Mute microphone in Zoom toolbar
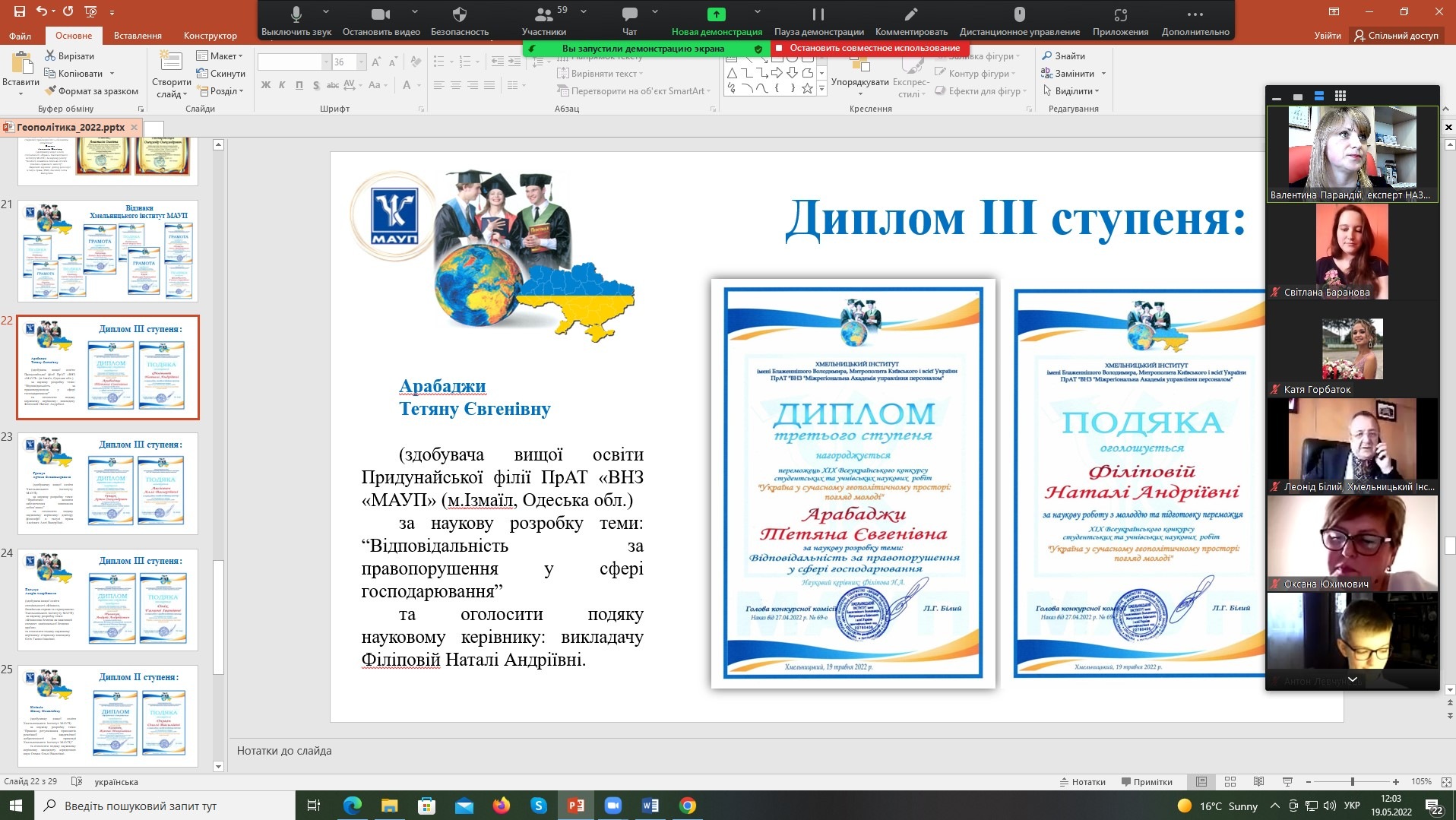This screenshot has height=820, width=1456. pos(296,21)
